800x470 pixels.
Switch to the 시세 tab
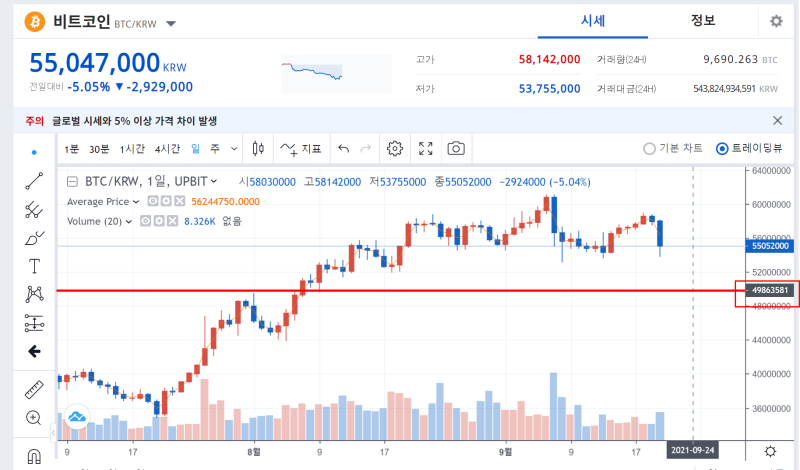click(592, 21)
